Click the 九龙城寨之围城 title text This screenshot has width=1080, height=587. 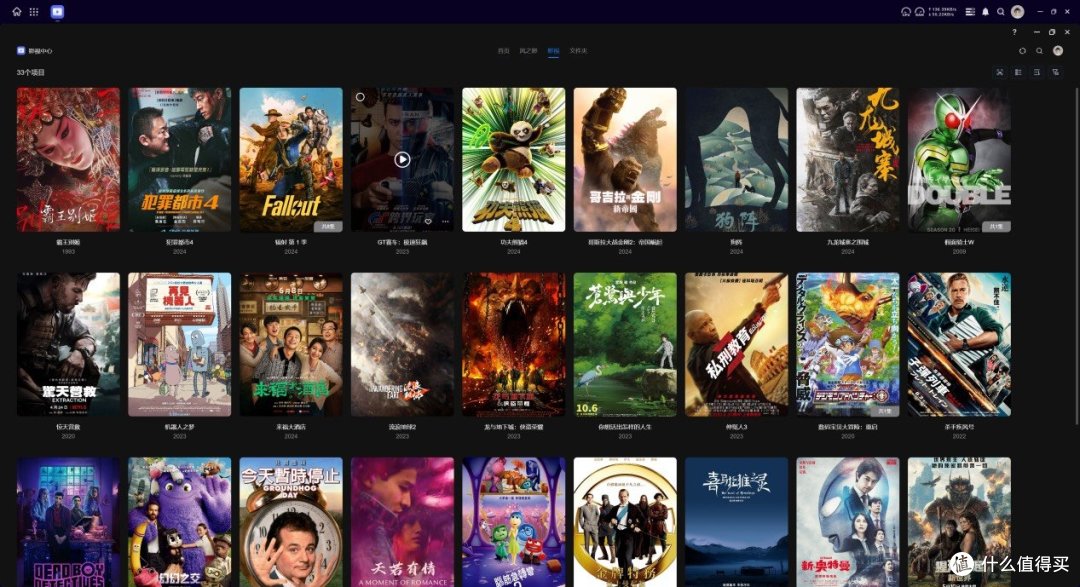pyautogui.click(x=848, y=243)
